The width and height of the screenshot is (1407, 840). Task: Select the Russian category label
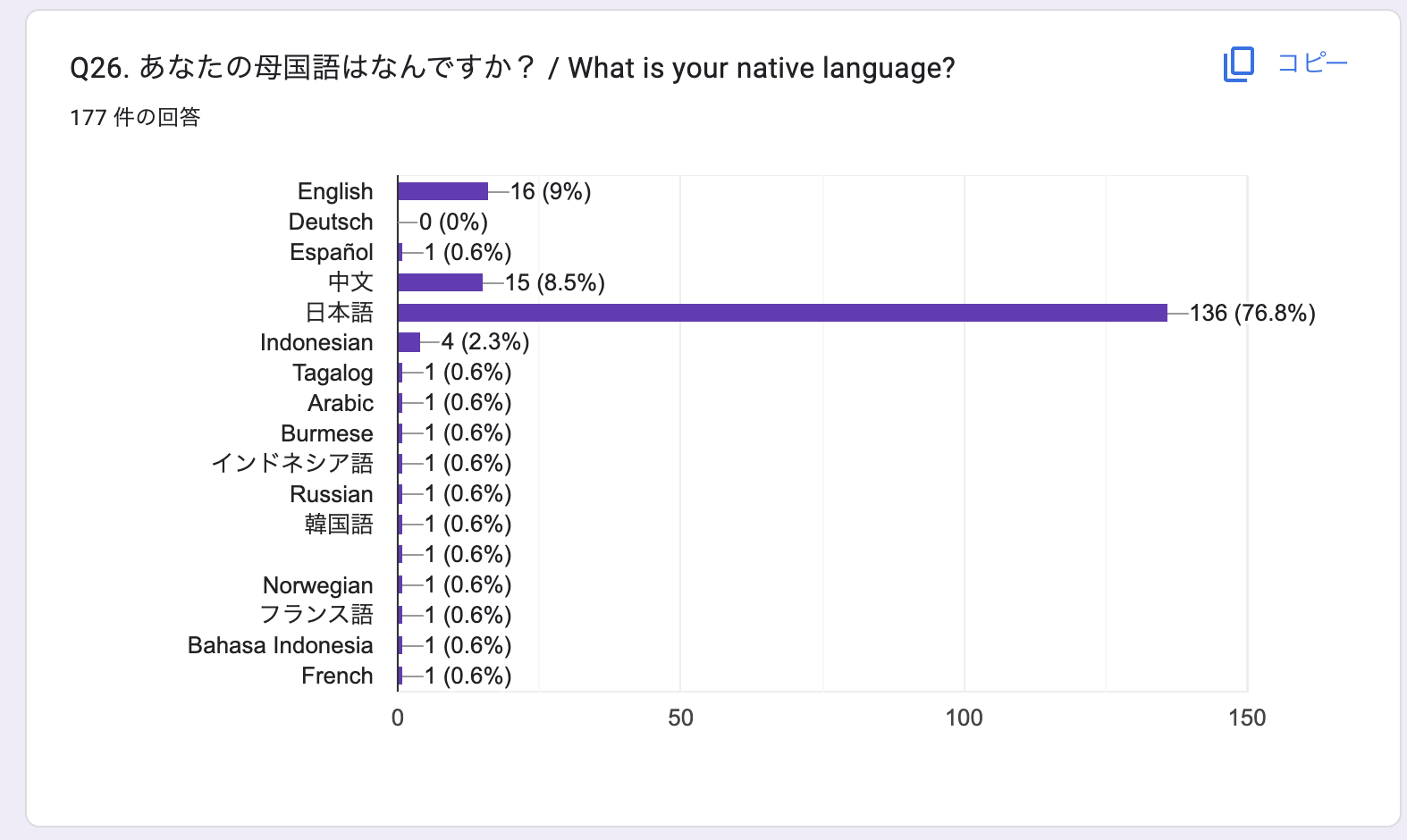[332, 494]
